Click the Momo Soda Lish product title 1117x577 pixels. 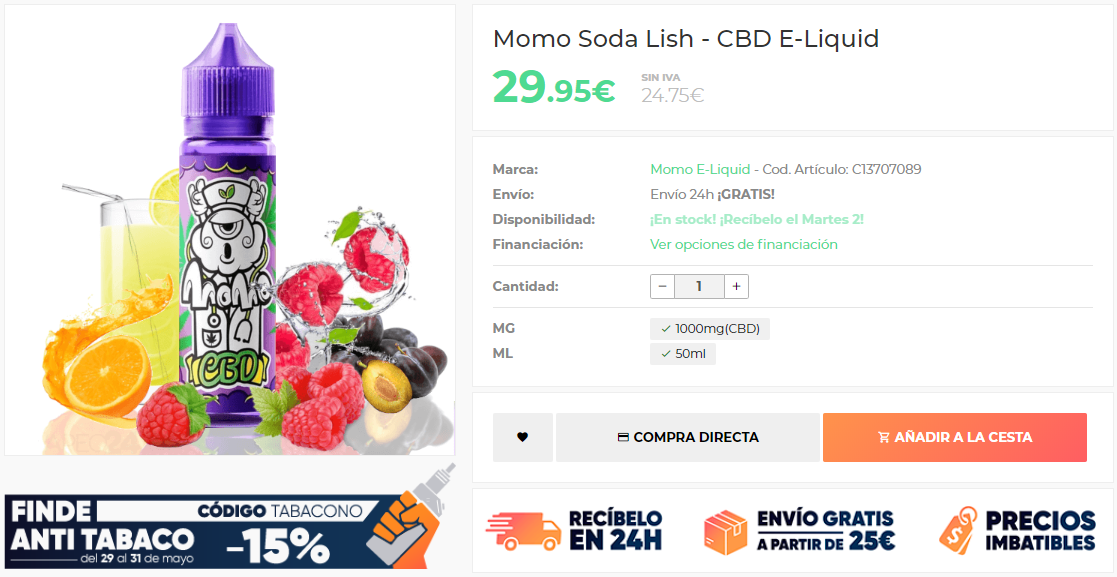pyautogui.click(x=685, y=39)
